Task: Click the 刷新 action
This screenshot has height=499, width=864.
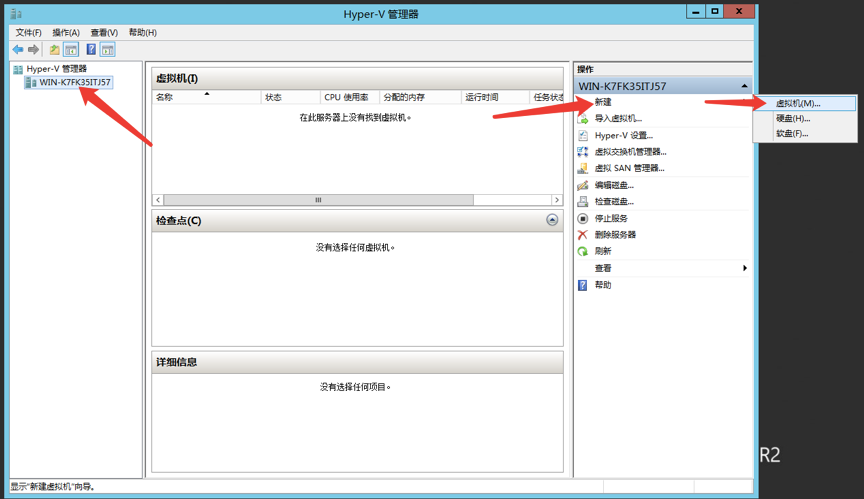Action: [x=603, y=251]
